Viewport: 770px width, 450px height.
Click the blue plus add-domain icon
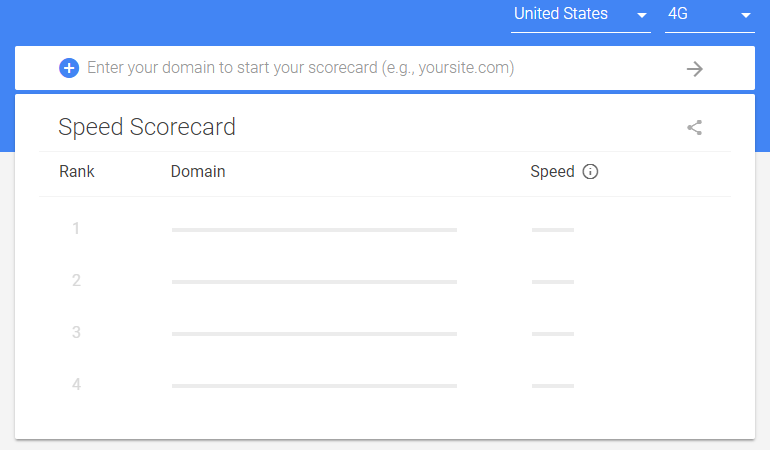point(69,68)
